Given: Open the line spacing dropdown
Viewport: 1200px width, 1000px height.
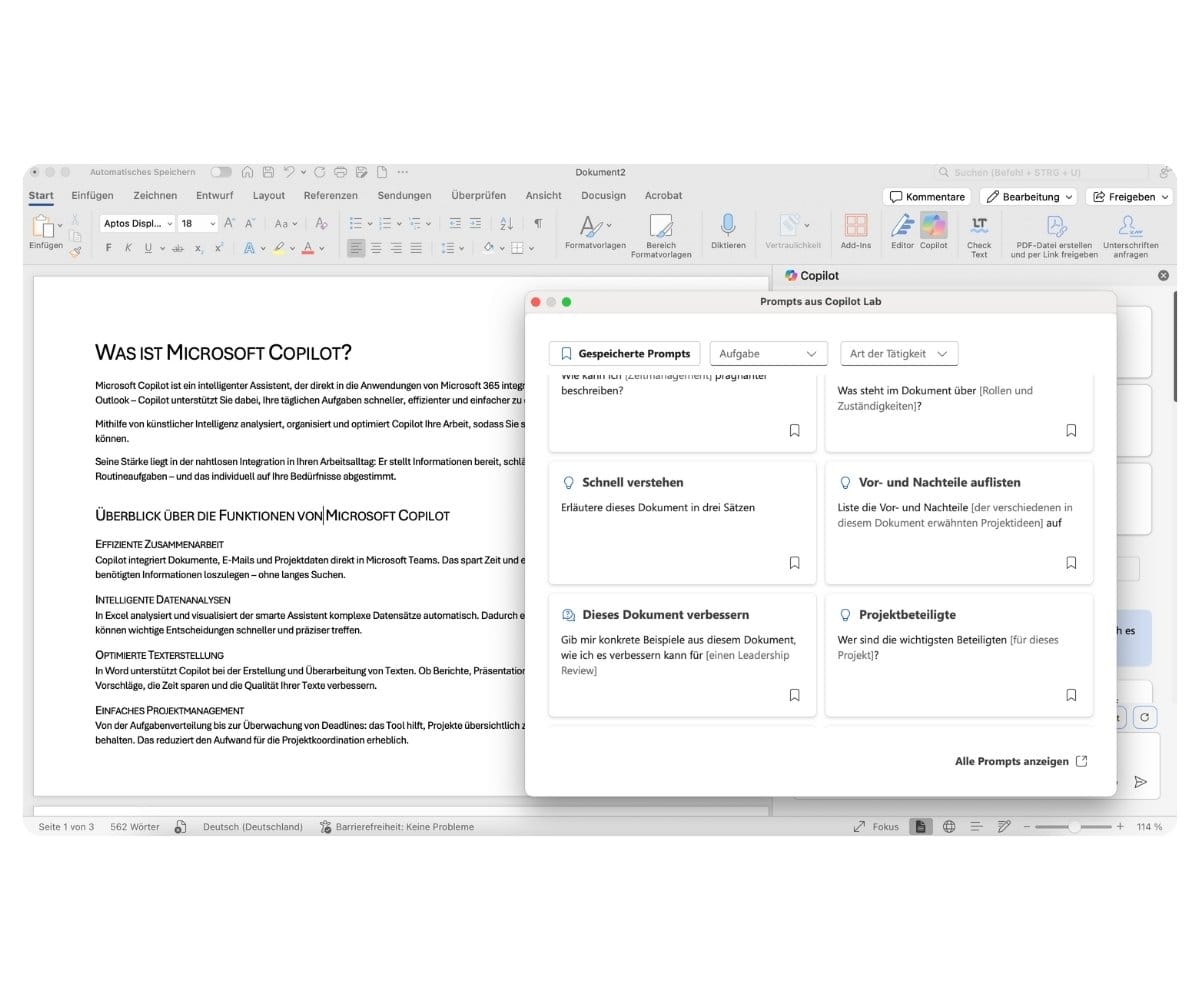Looking at the screenshot, I should point(451,248).
